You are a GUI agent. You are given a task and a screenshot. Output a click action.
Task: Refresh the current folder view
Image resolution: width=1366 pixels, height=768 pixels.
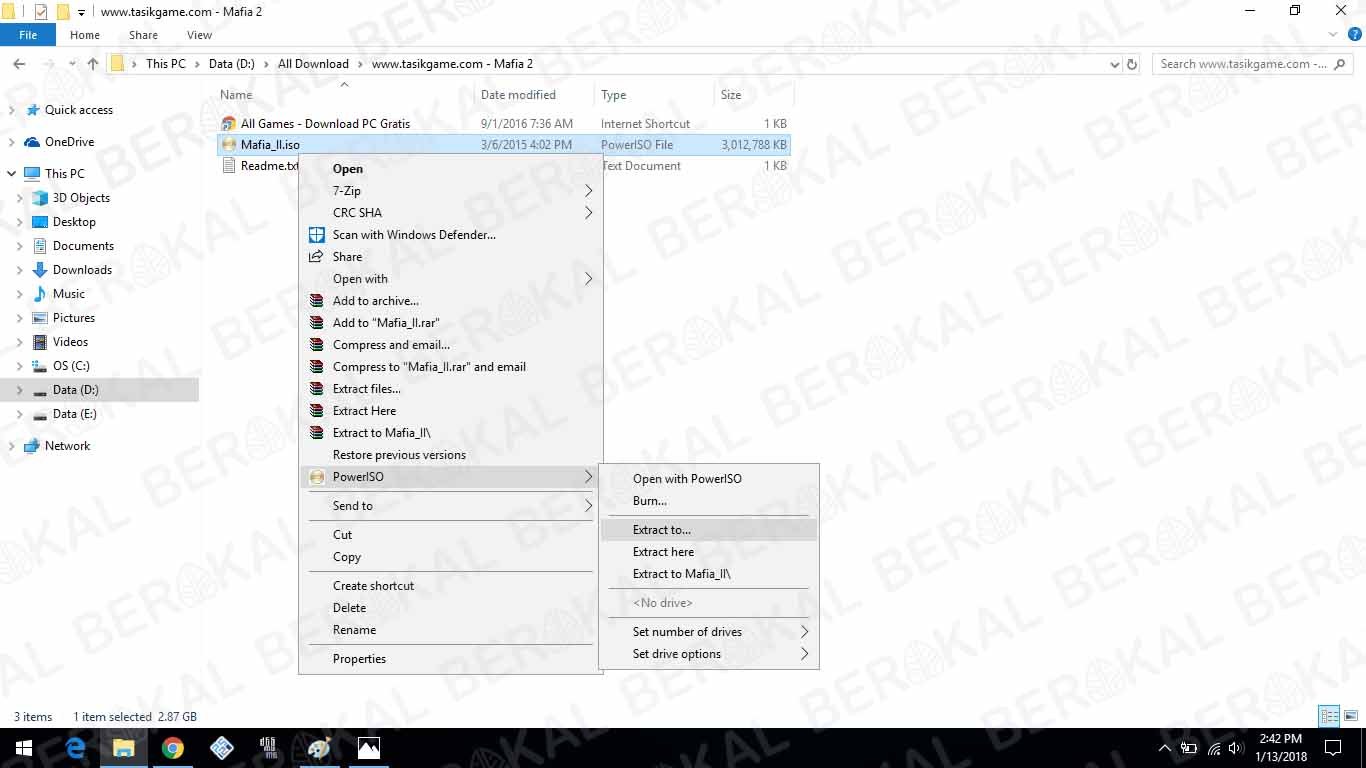pos(1132,64)
